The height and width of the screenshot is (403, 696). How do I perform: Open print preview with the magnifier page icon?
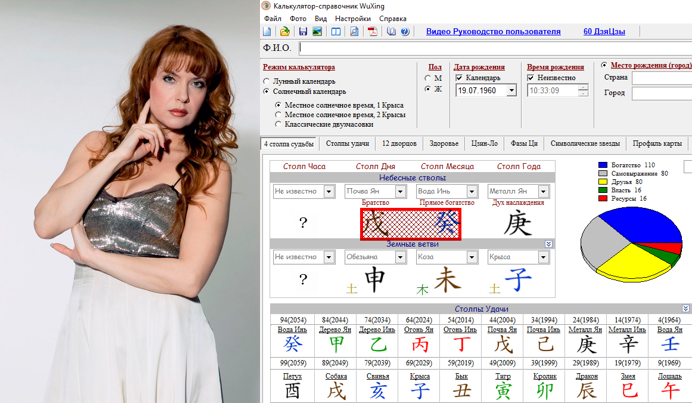tap(354, 32)
